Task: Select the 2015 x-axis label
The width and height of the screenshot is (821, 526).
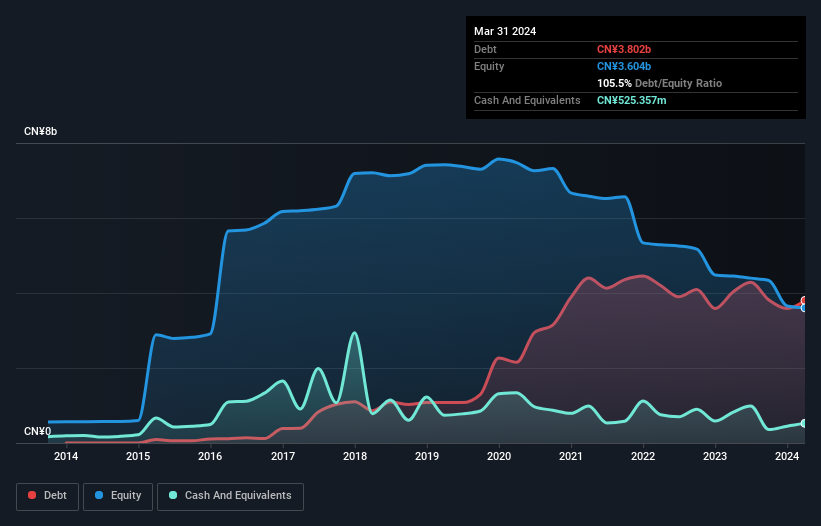Action: tap(138, 456)
